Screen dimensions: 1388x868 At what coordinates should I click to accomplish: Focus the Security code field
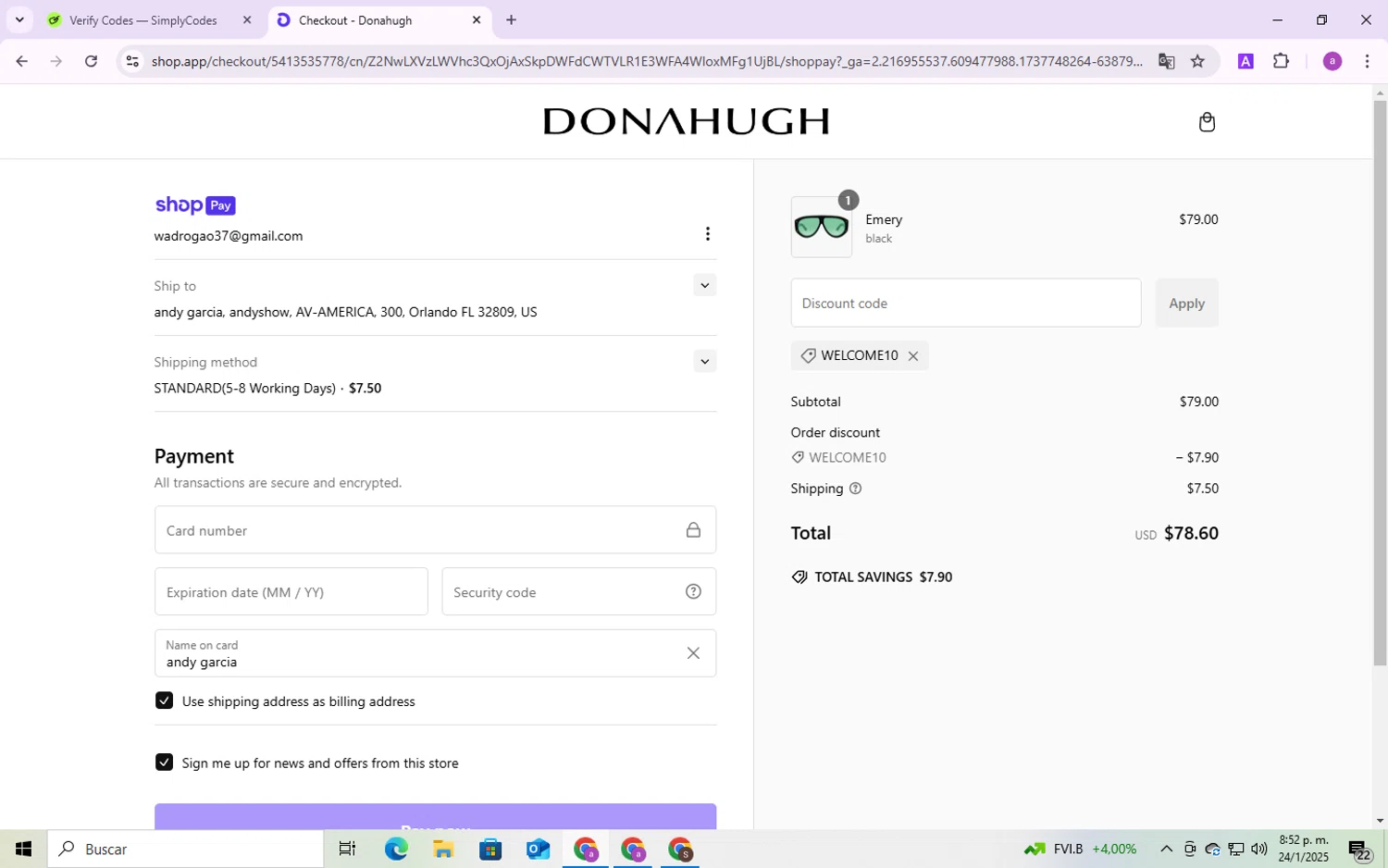[579, 592]
